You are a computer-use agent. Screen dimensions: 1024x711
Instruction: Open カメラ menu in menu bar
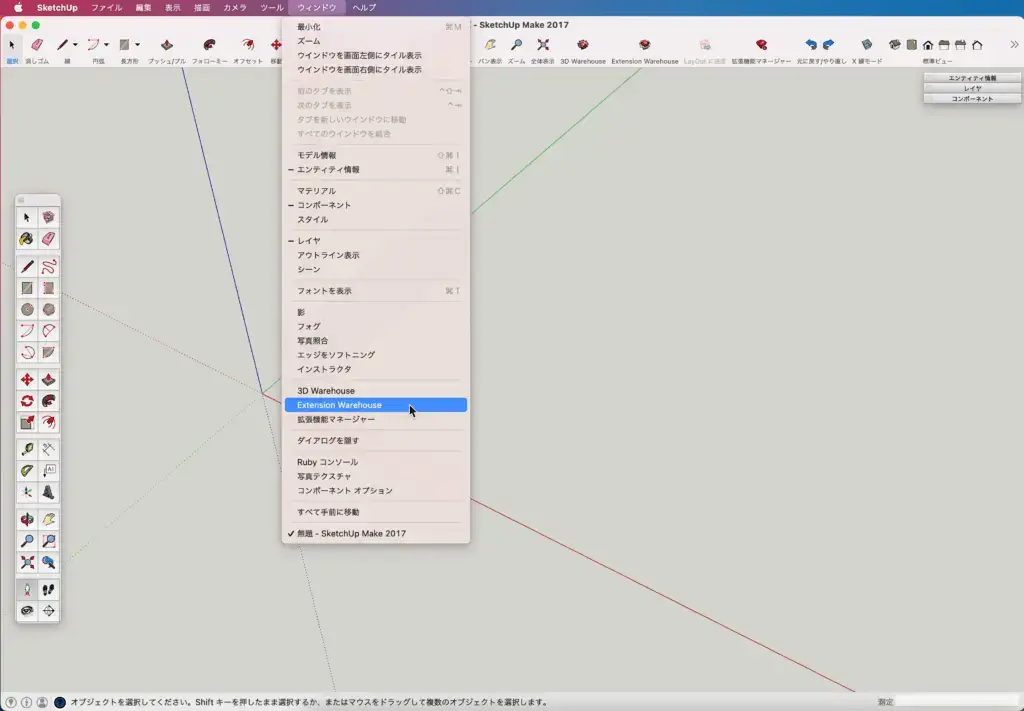pyautogui.click(x=235, y=8)
